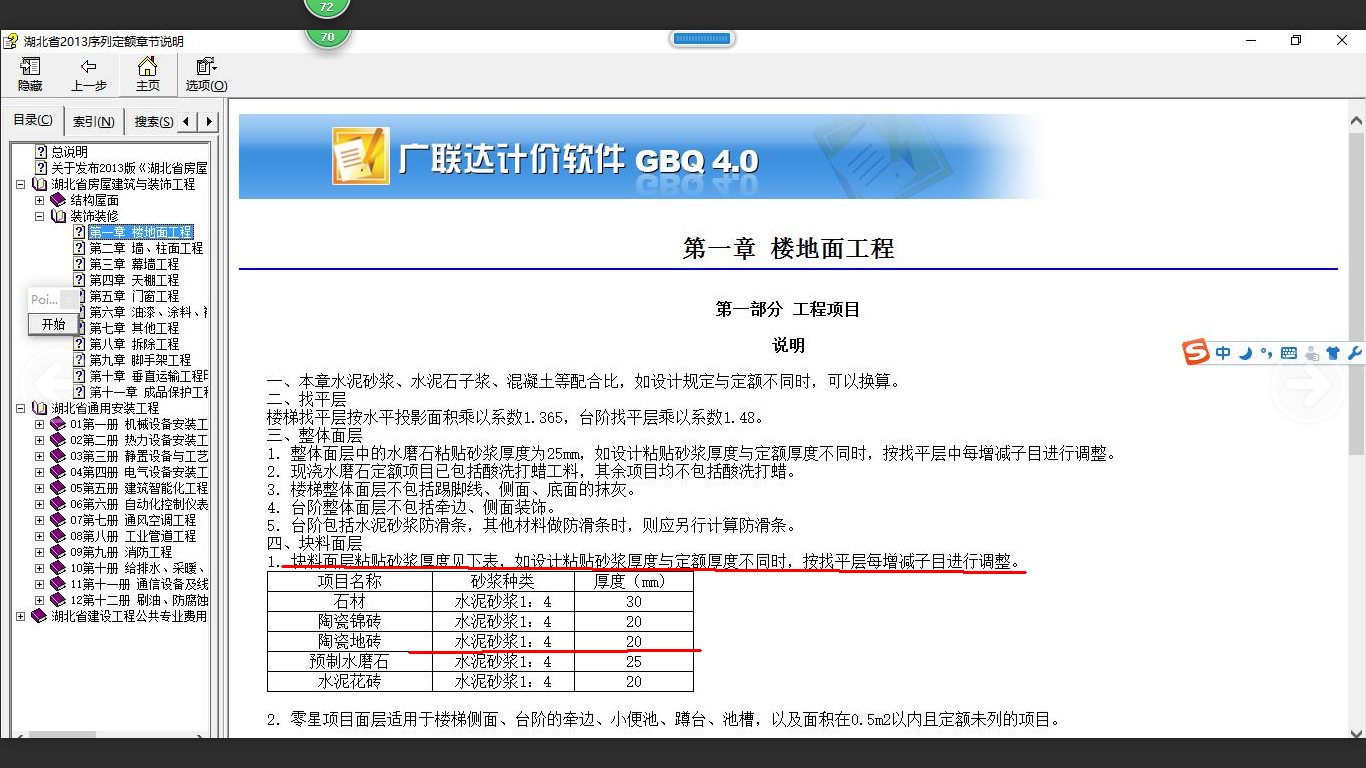Collapse the 湖北省房屋建筑与装饰工程 node

[x=21, y=184]
